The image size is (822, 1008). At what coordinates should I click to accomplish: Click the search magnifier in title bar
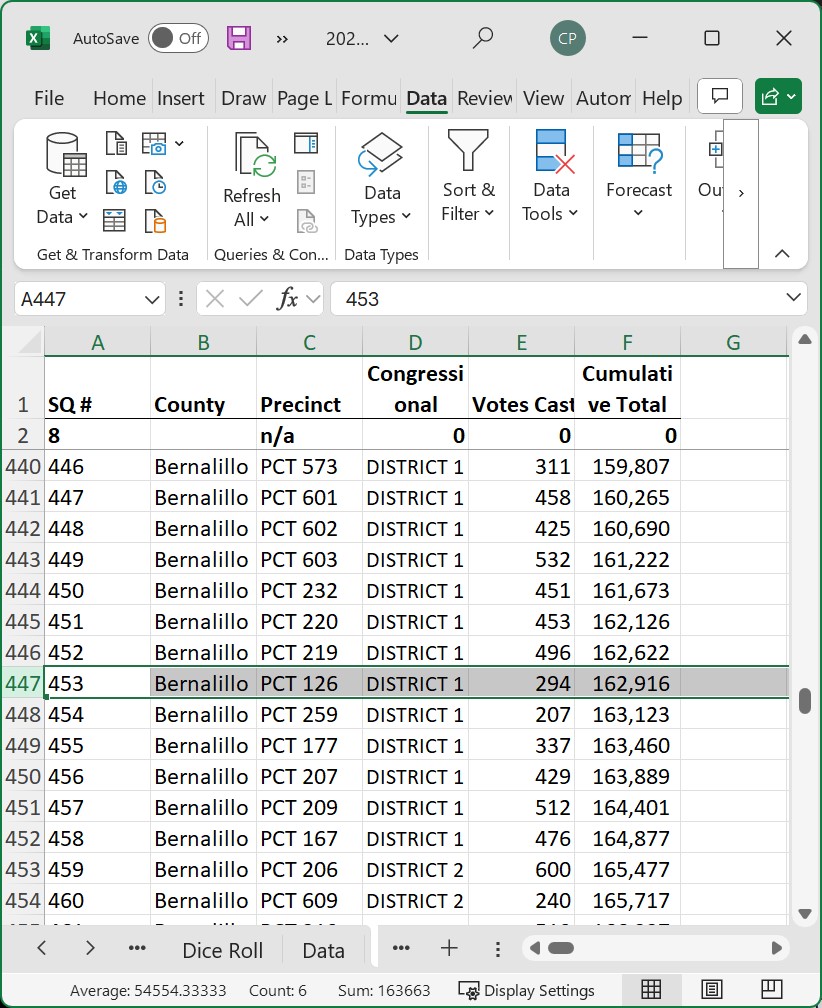[483, 38]
